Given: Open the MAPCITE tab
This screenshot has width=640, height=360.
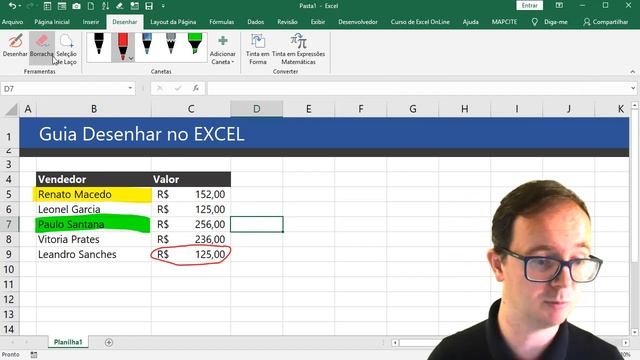Looking at the screenshot, I should pos(504,22).
